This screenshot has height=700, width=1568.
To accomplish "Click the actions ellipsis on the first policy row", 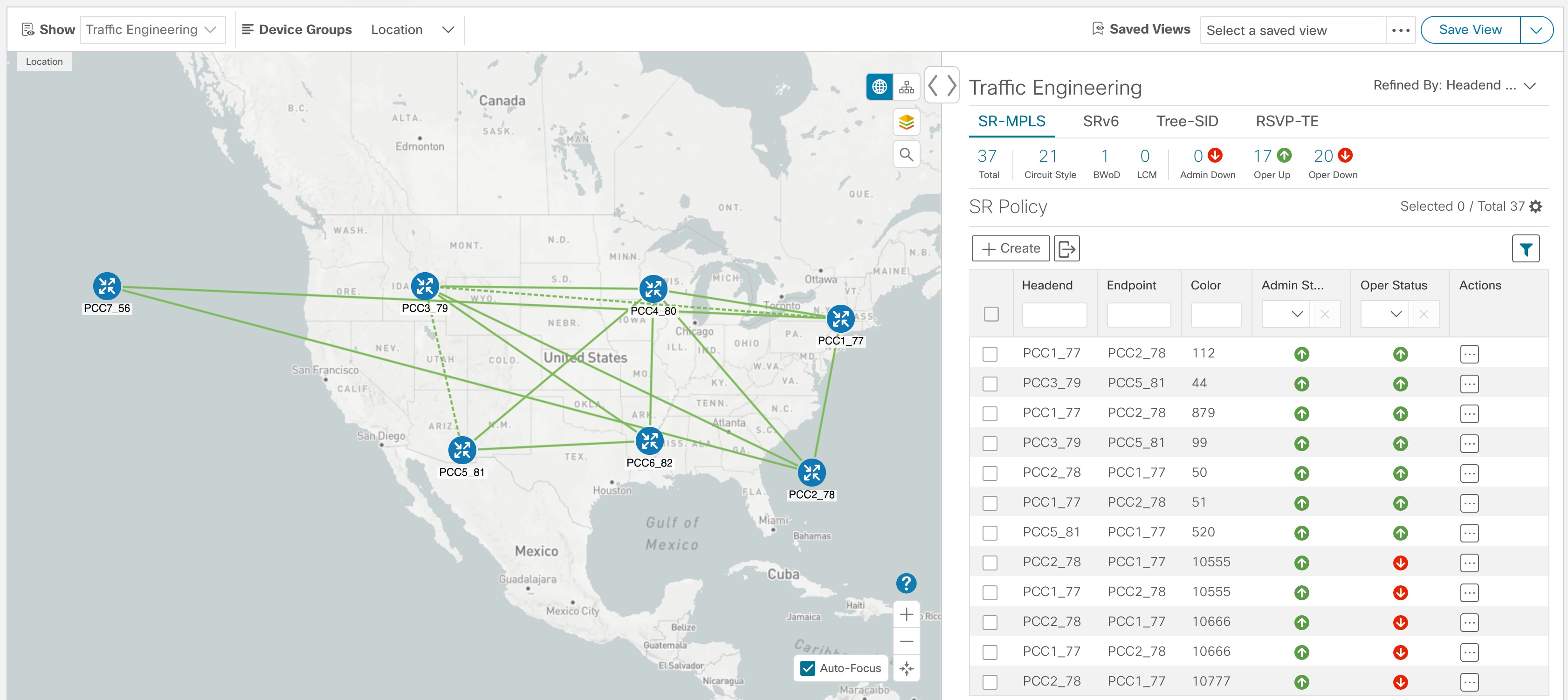I will coord(1469,354).
